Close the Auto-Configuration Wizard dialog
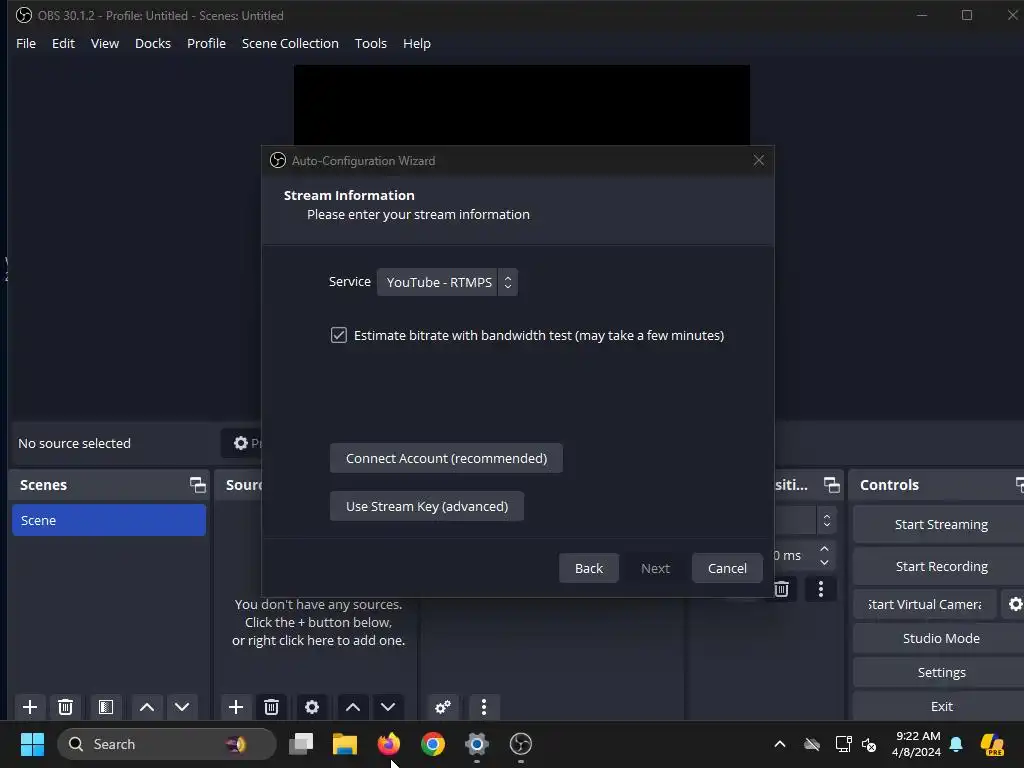 [758, 160]
